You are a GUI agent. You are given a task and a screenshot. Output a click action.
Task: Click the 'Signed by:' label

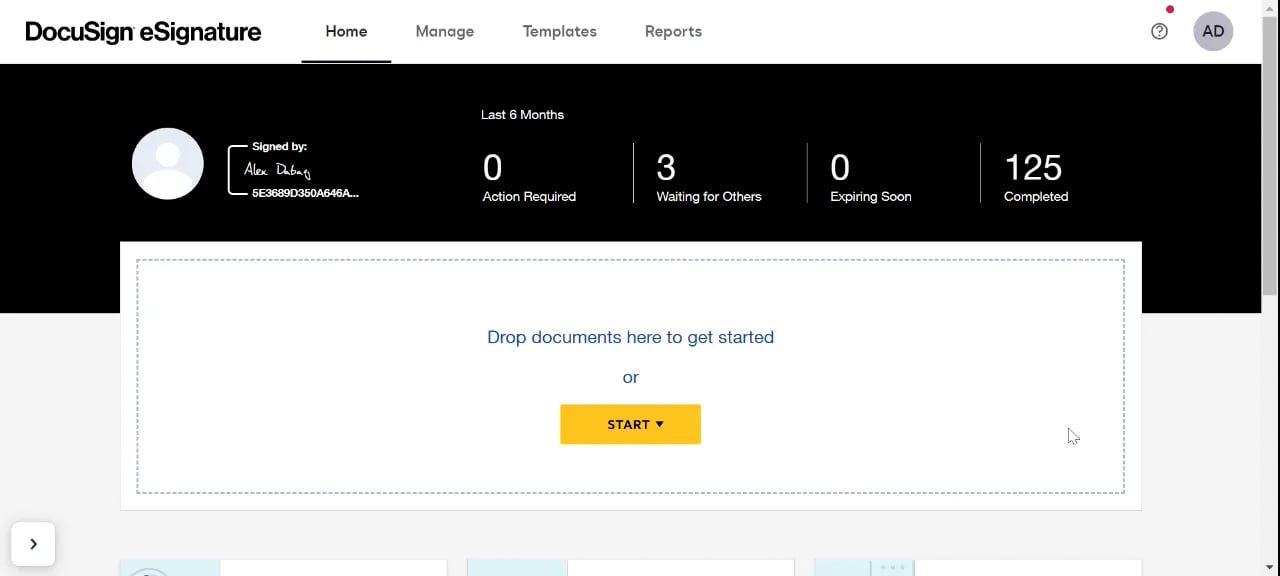(x=279, y=146)
